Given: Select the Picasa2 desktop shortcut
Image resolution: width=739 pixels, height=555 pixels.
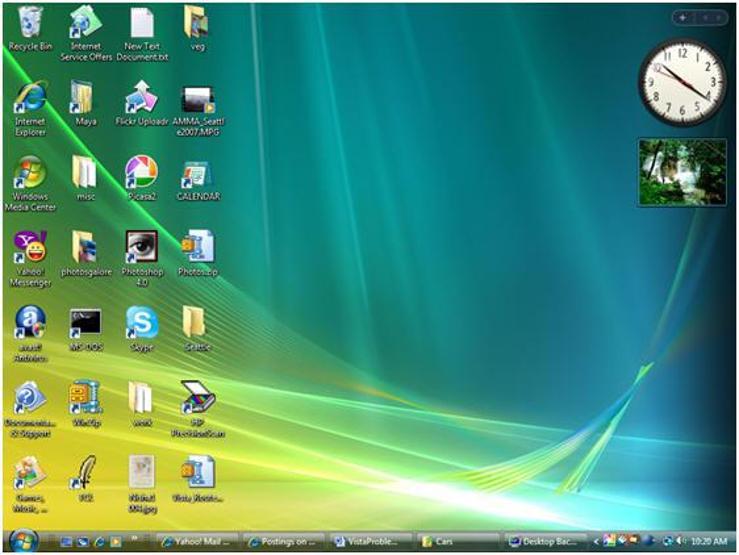Looking at the screenshot, I should point(141,171).
